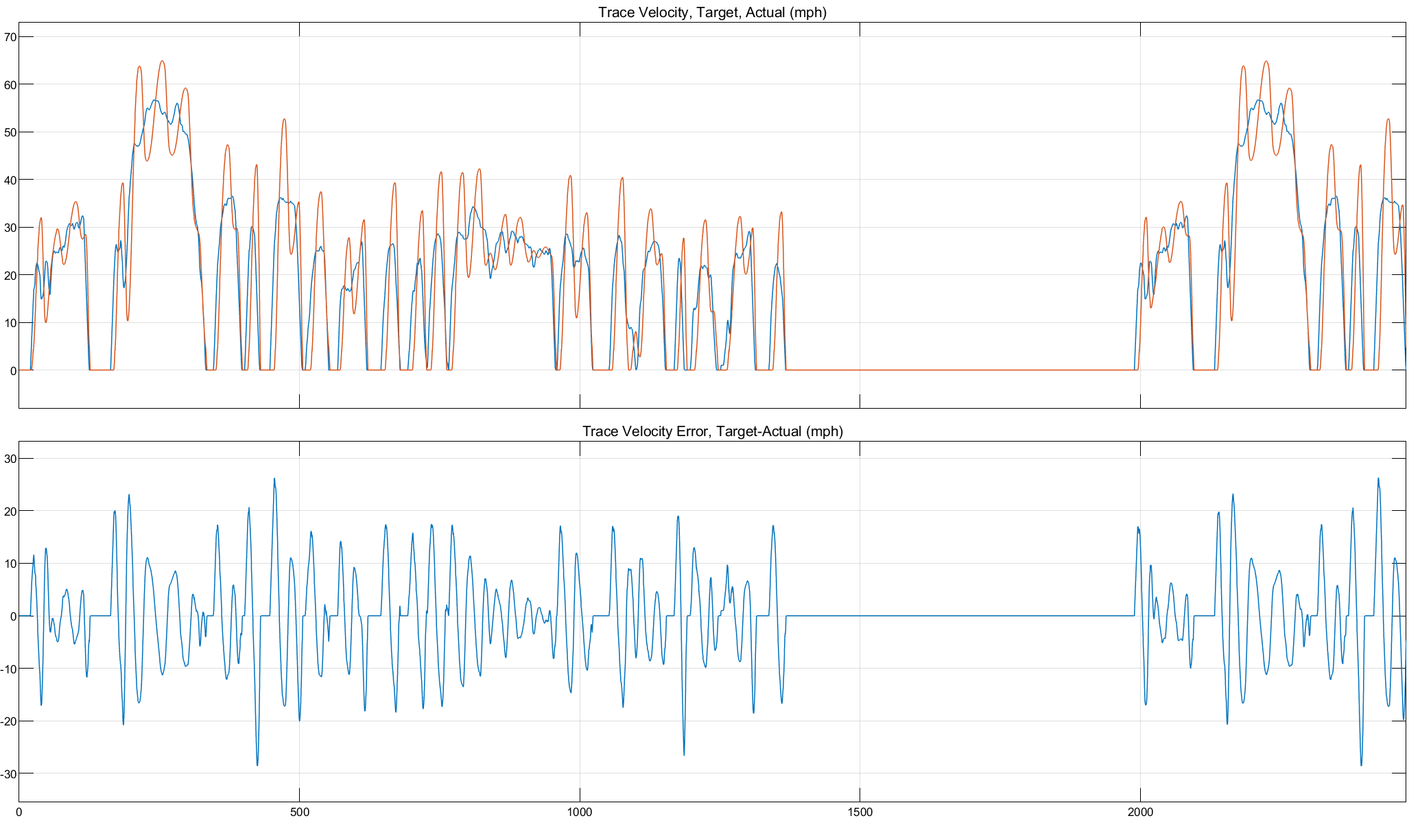Click the 500 x-axis tick label
Viewport: 1420px width, 840px height.
tap(299, 813)
